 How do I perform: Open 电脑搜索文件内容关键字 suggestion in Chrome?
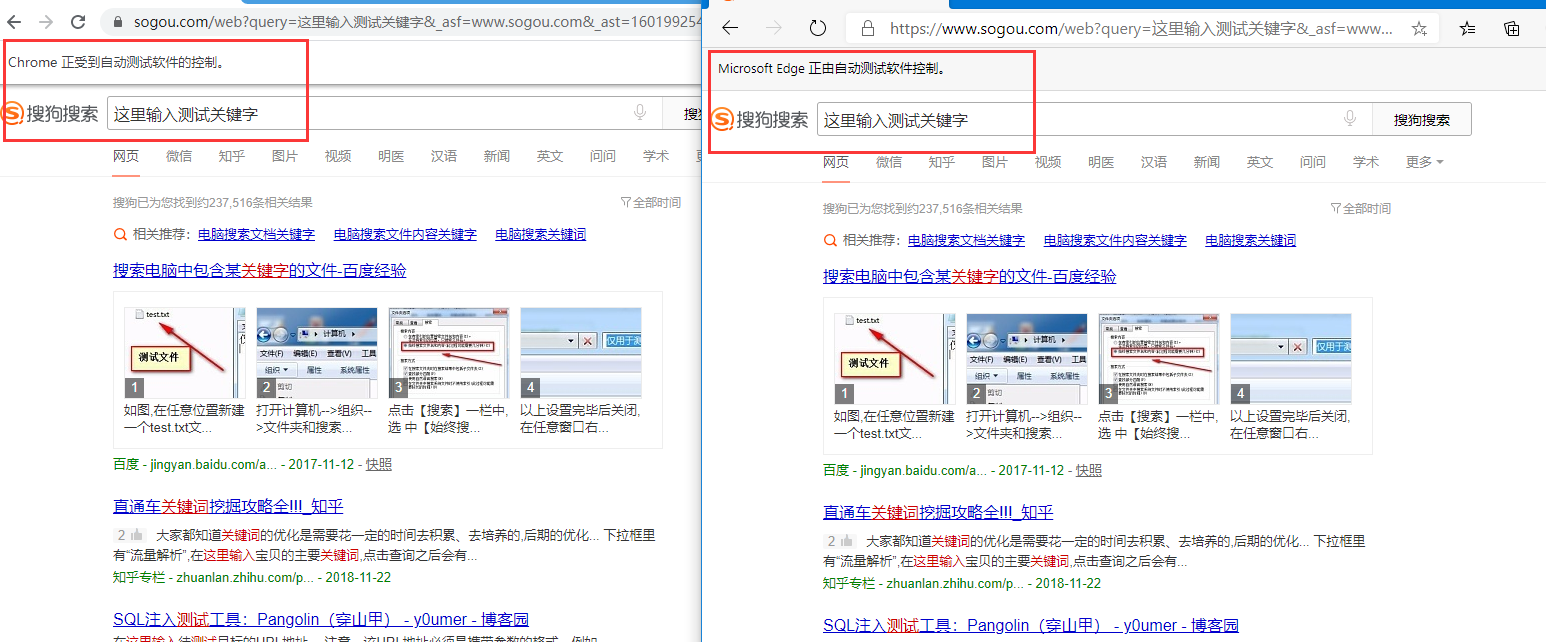pos(405,235)
